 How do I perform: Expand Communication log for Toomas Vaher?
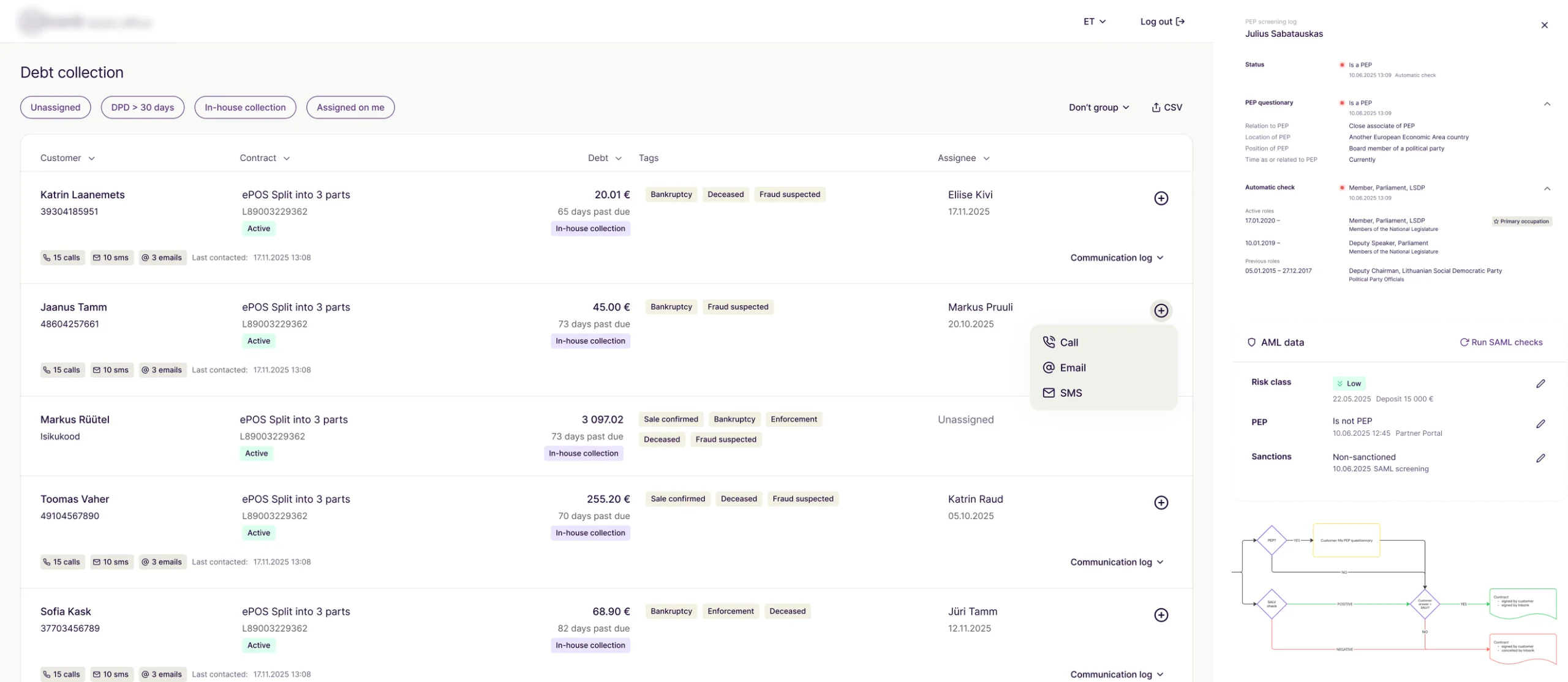[x=1117, y=562]
